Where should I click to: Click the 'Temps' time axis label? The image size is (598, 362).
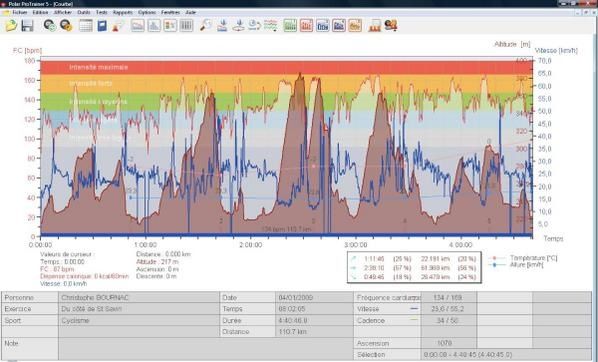553,238
